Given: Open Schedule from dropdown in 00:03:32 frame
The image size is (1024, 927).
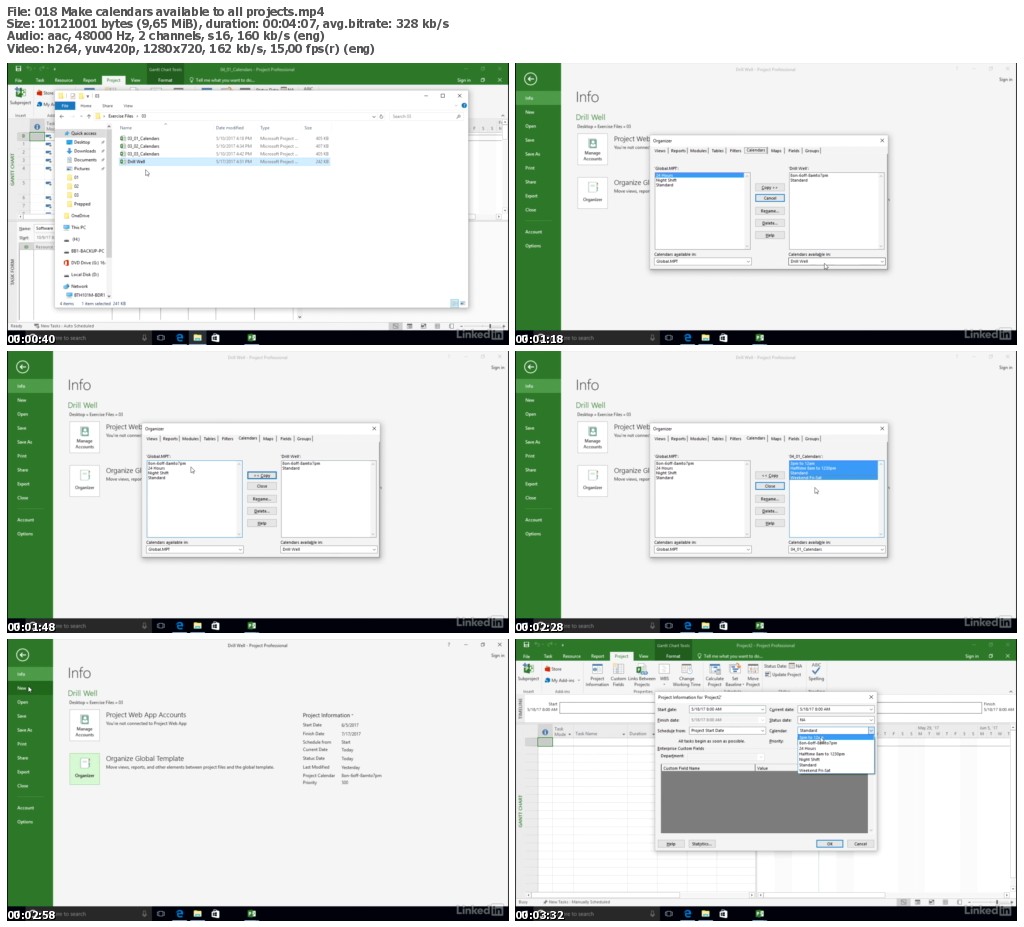Looking at the screenshot, I should [761, 730].
